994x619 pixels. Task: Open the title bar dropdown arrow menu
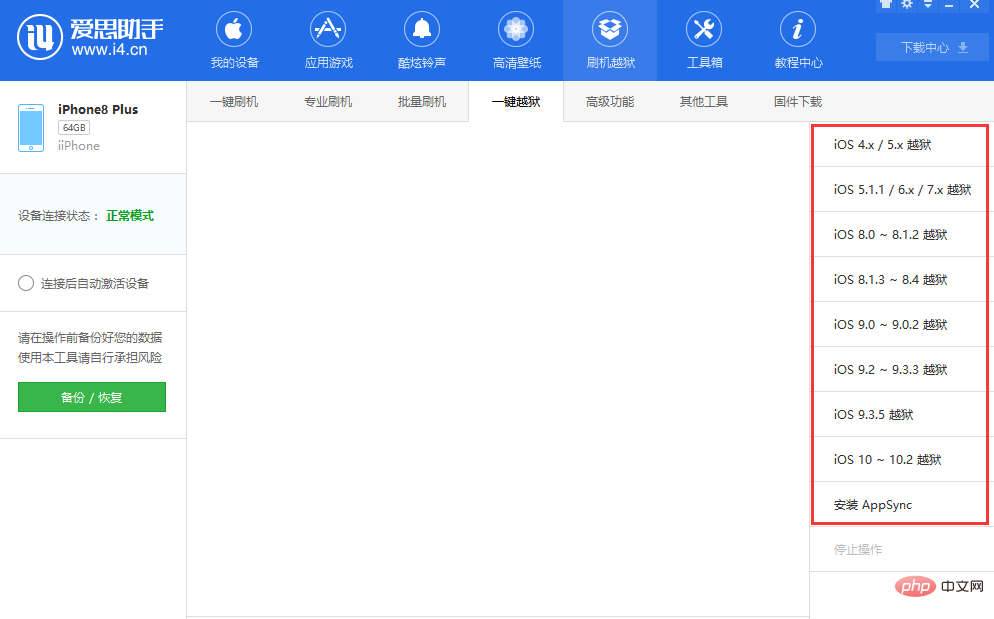click(x=928, y=4)
